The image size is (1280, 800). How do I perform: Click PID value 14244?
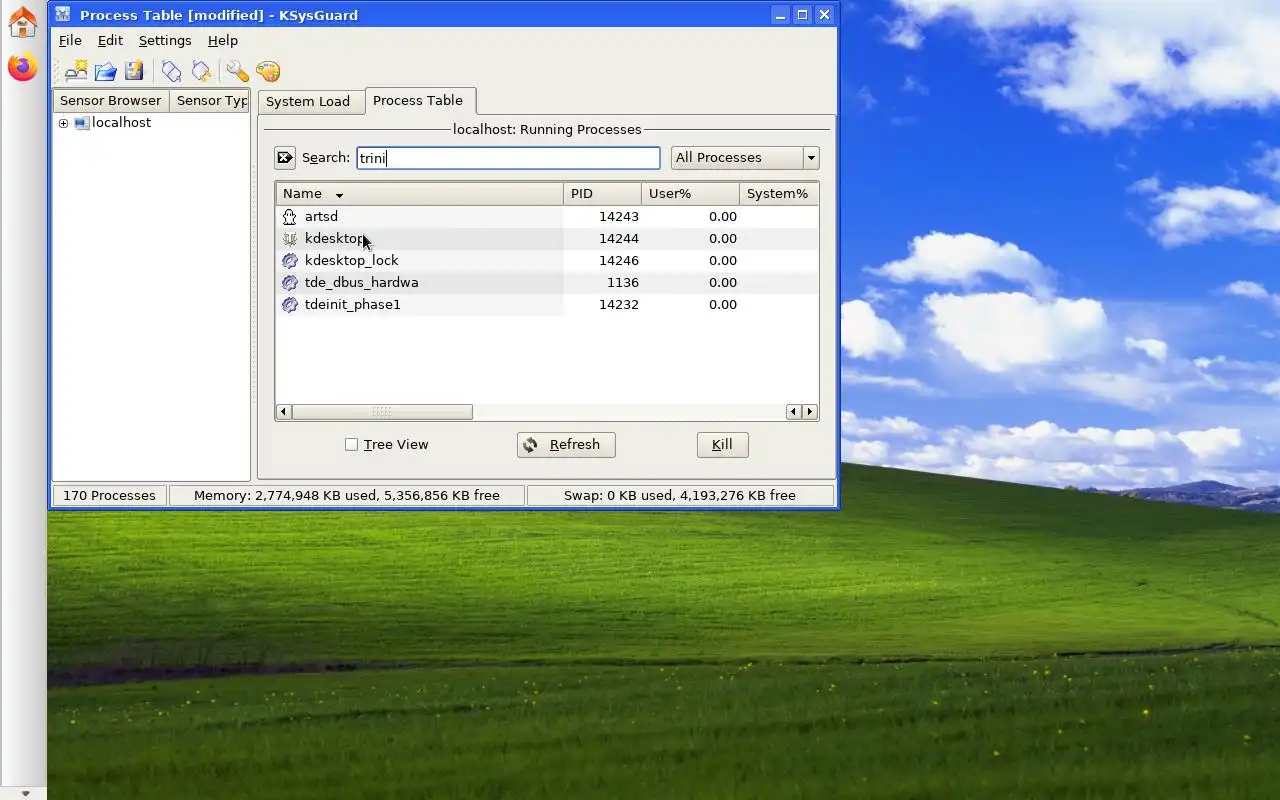pos(619,239)
